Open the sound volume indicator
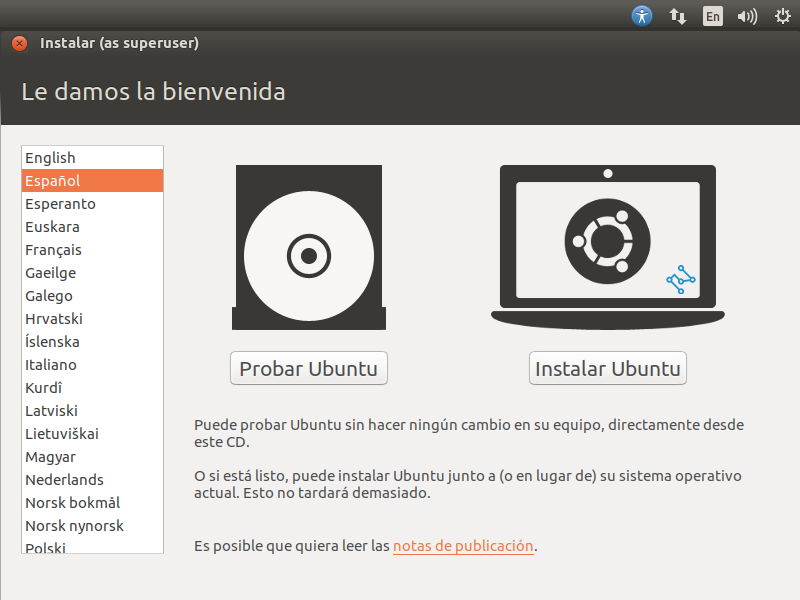Viewport: 800px width, 600px height. [x=747, y=16]
